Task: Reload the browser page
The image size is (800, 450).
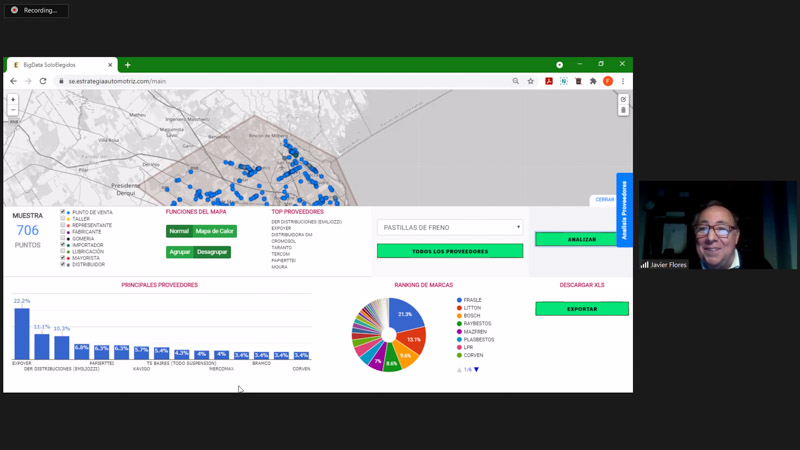Action: (x=43, y=81)
